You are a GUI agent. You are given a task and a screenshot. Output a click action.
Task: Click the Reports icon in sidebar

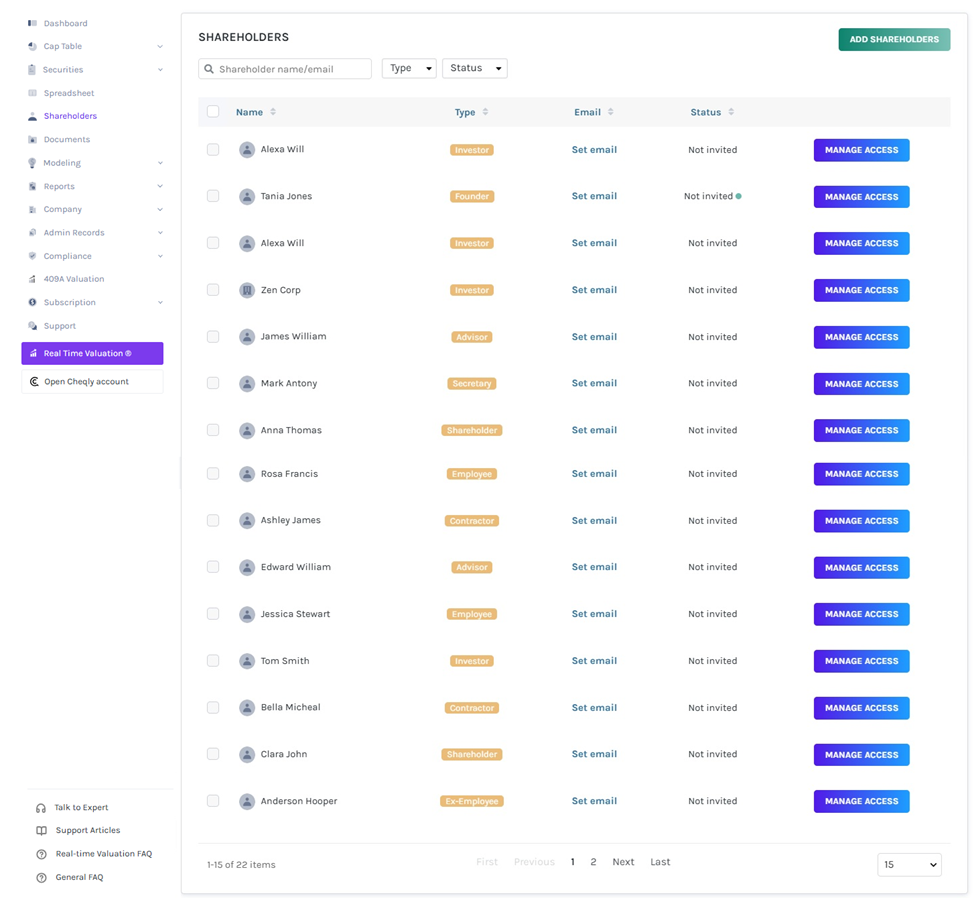[32, 186]
